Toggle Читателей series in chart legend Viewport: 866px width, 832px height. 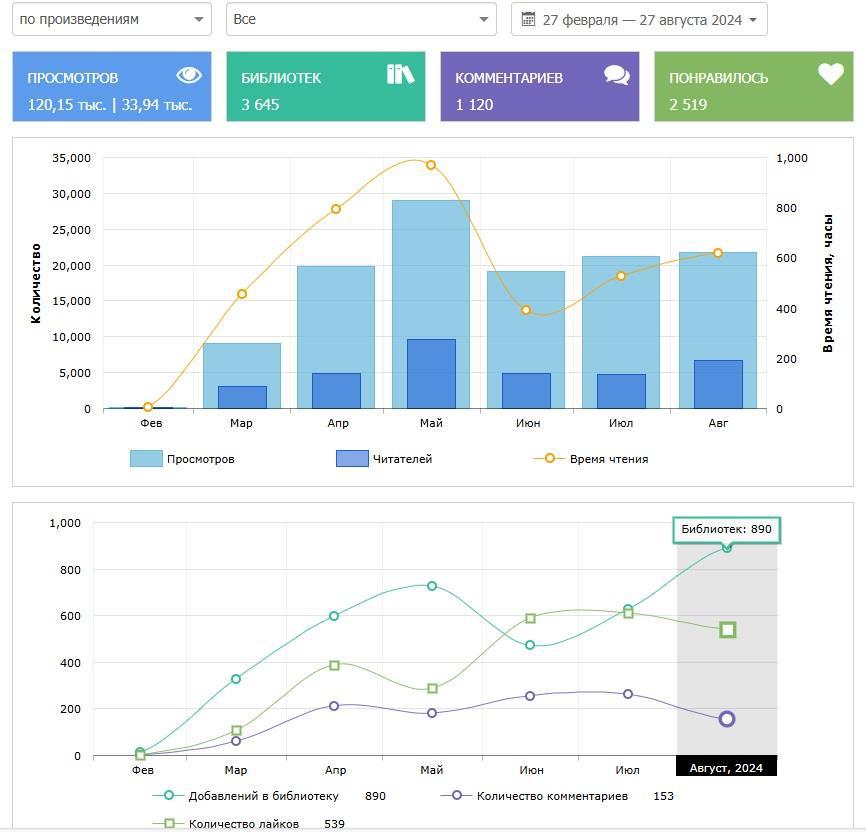click(385, 459)
